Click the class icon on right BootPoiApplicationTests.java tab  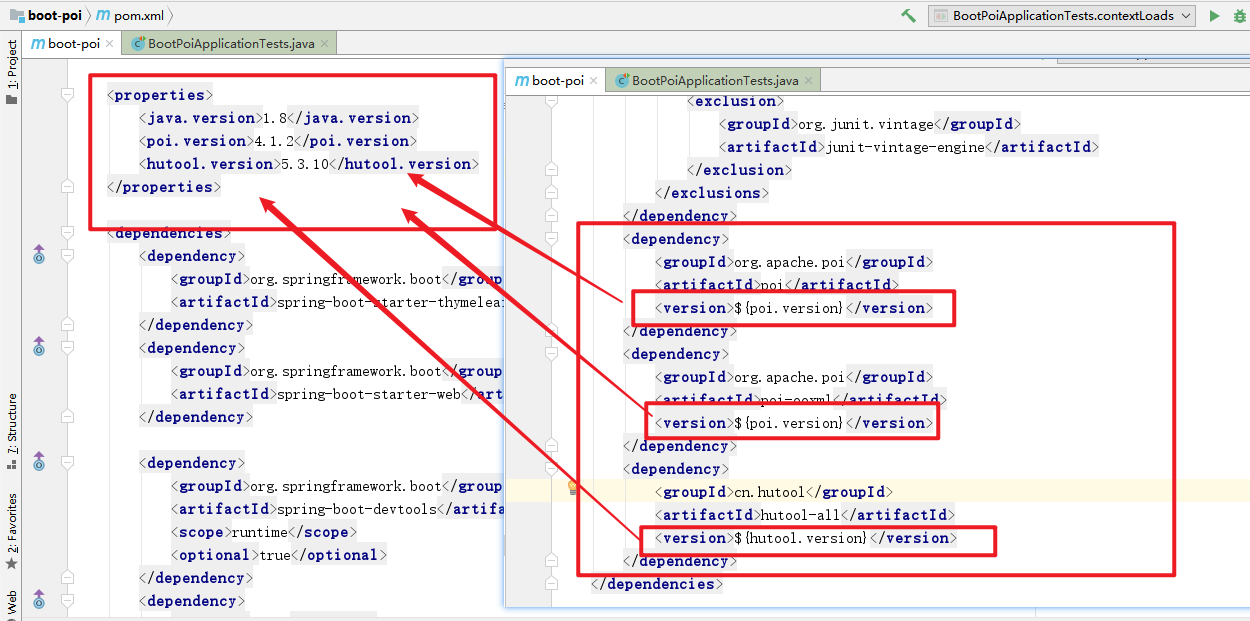click(x=622, y=80)
